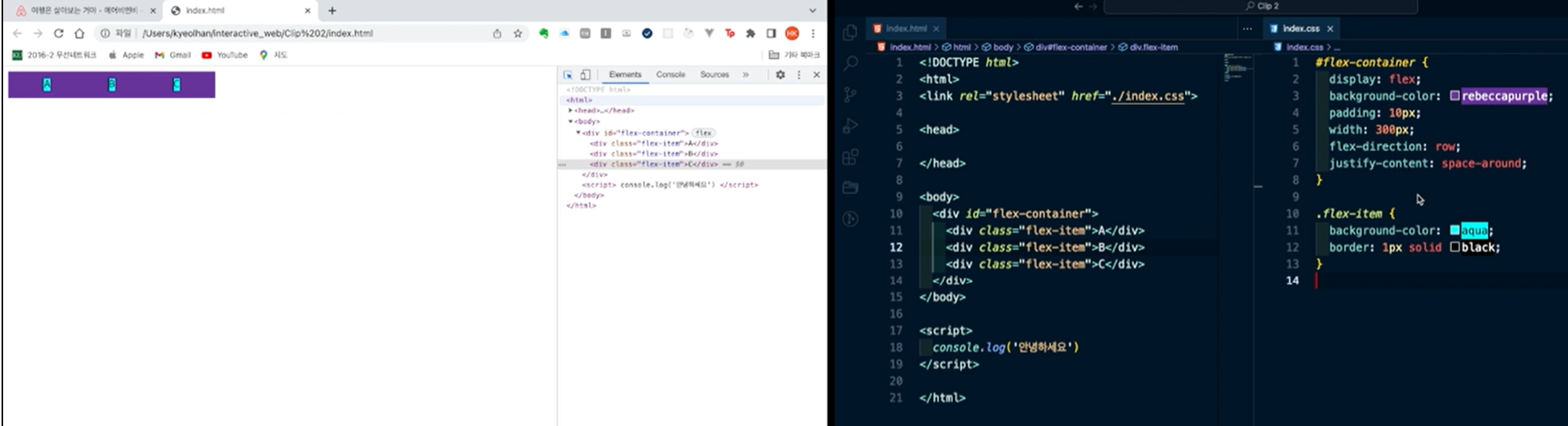Switch to DevTools Console tab

pos(670,74)
